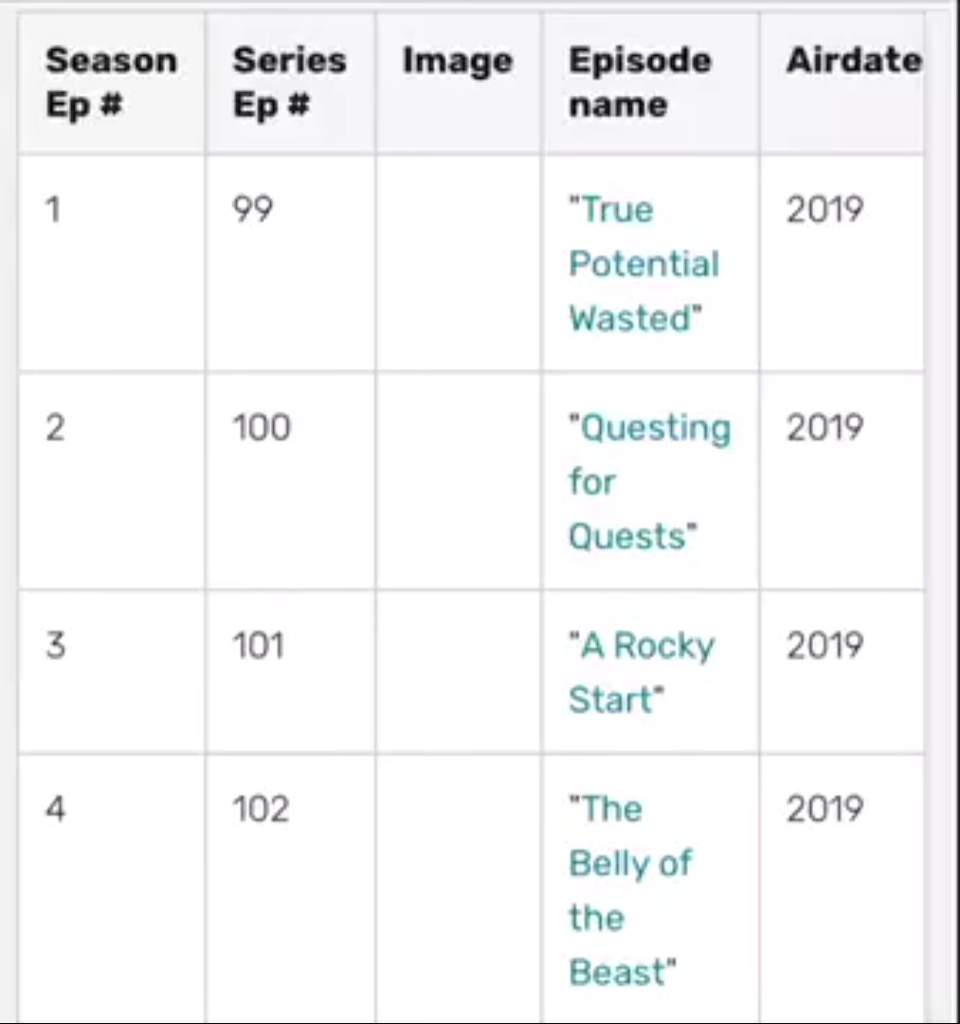Click the Season Ep # column header
Viewport: 960px width, 1024px height.
click(112, 83)
